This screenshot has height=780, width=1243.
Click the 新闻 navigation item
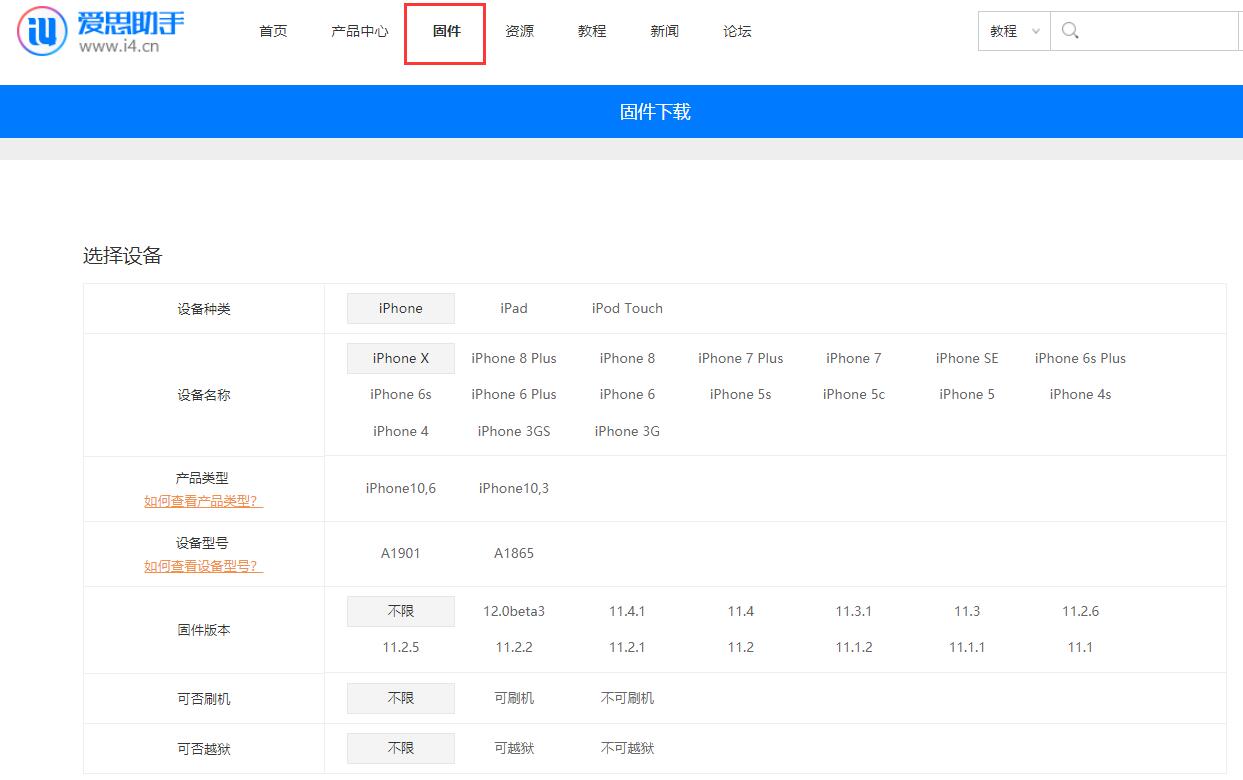pyautogui.click(x=664, y=31)
